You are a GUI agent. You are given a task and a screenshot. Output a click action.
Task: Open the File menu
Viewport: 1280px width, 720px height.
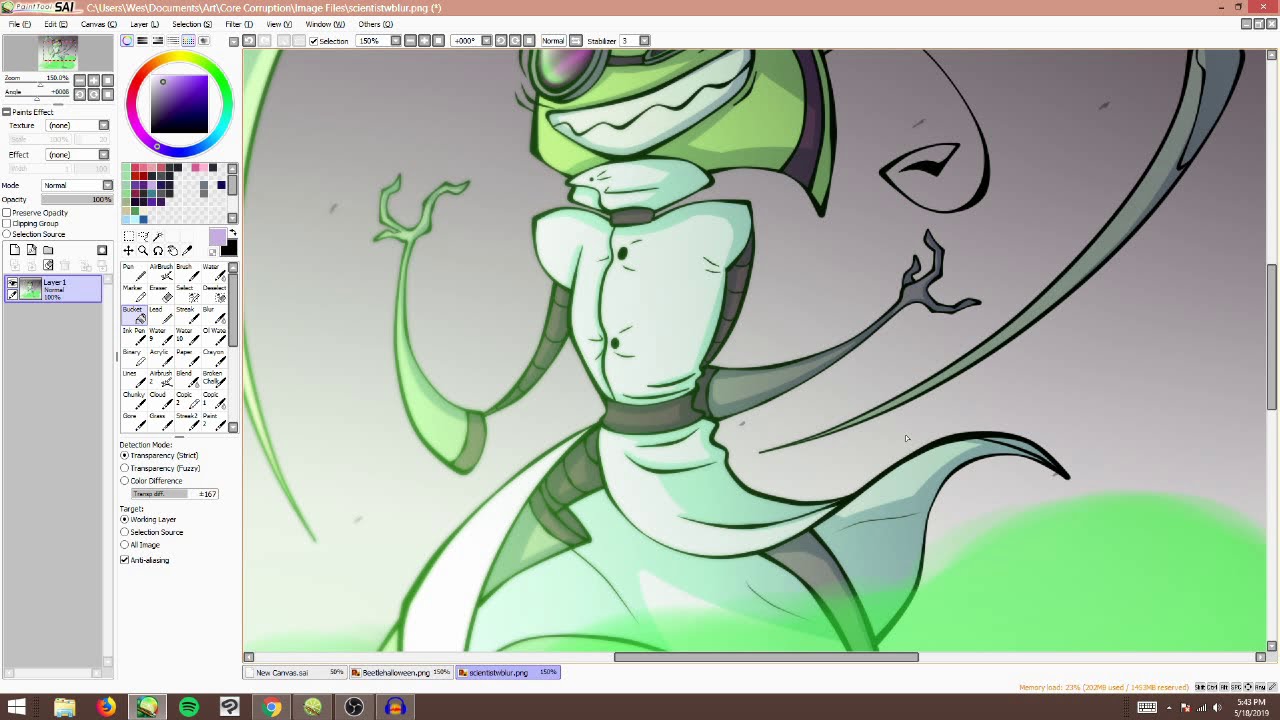click(x=20, y=24)
